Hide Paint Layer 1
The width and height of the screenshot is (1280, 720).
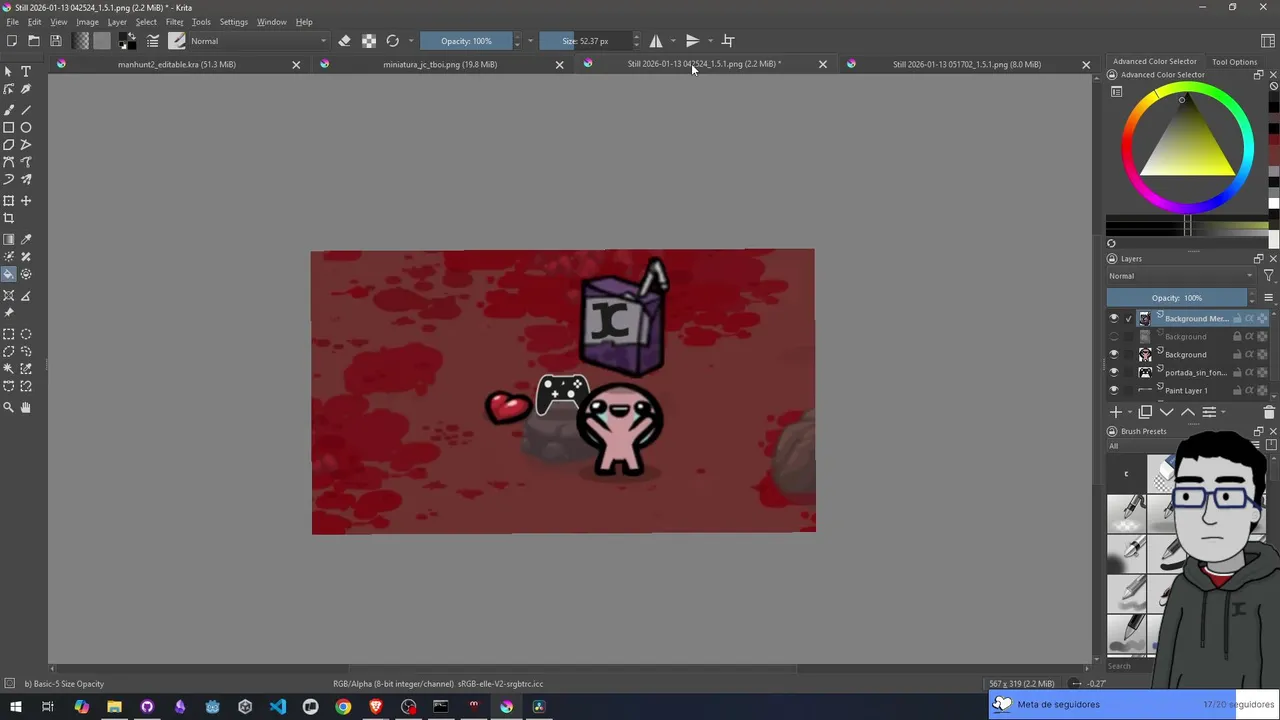[x=1114, y=391]
